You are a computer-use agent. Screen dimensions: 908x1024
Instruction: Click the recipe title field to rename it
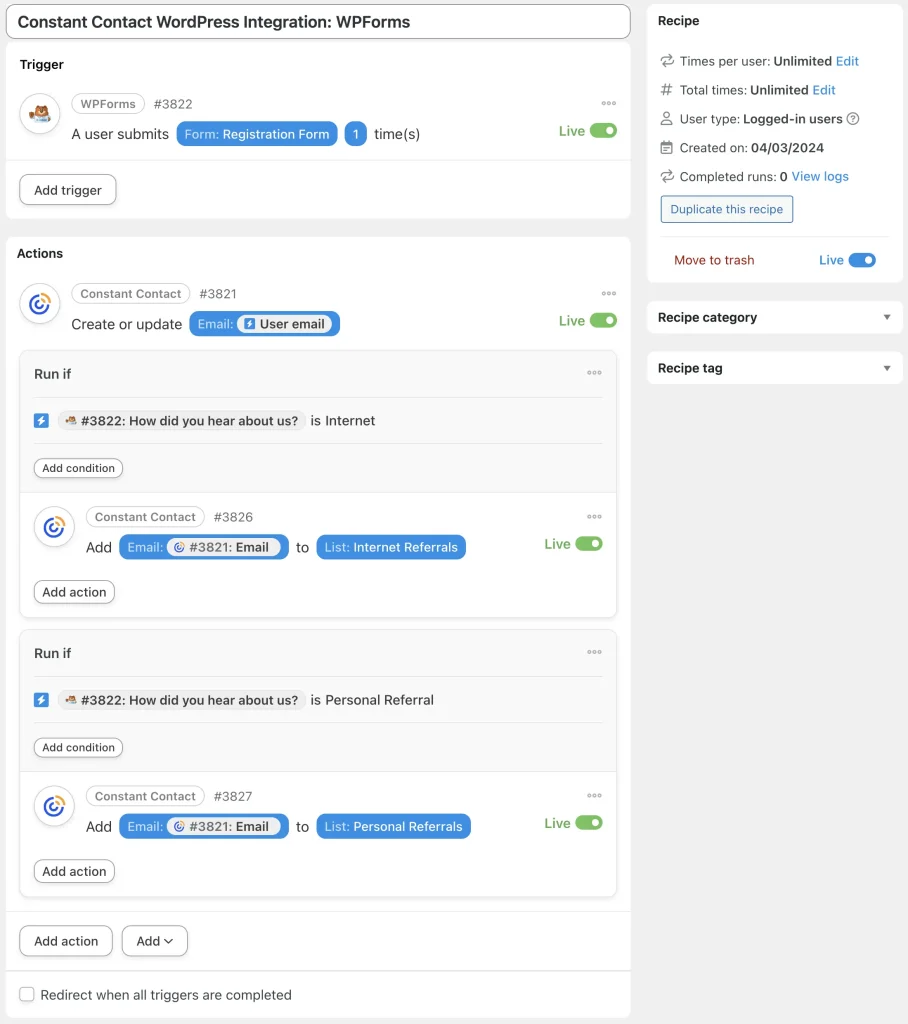[316, 21]
